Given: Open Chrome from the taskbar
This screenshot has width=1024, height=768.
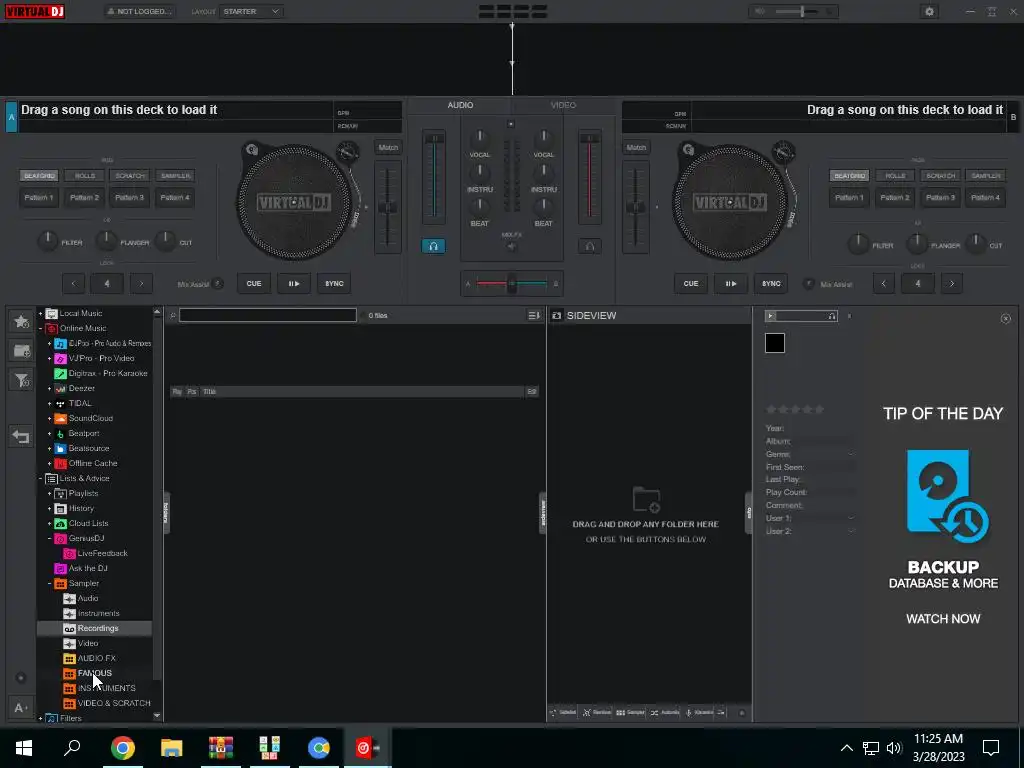Looking at the screenshot, I should click(122, 748).
